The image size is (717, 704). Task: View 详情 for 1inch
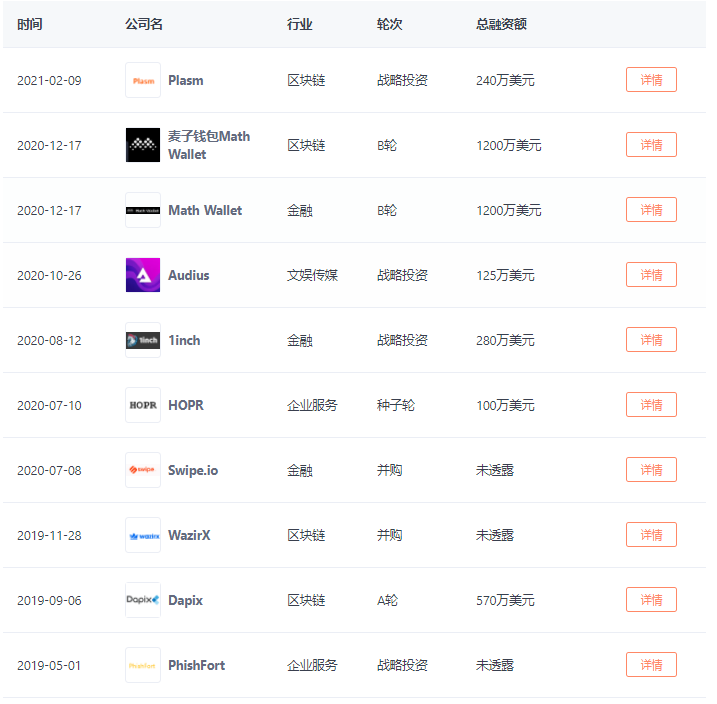pos(651,340)
